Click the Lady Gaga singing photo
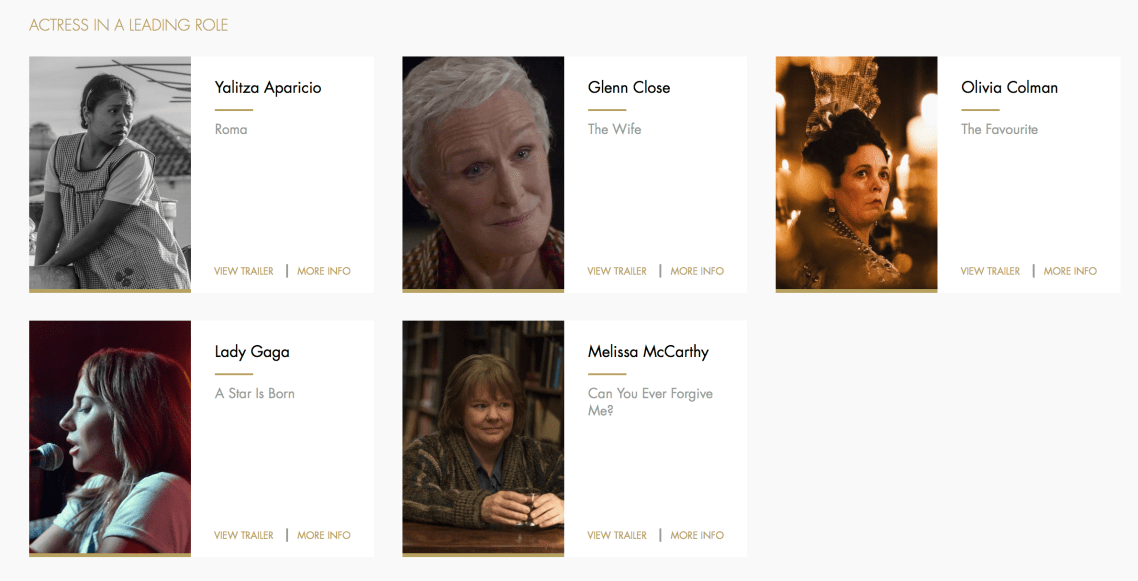The image size is (1138, 581). 110,437
